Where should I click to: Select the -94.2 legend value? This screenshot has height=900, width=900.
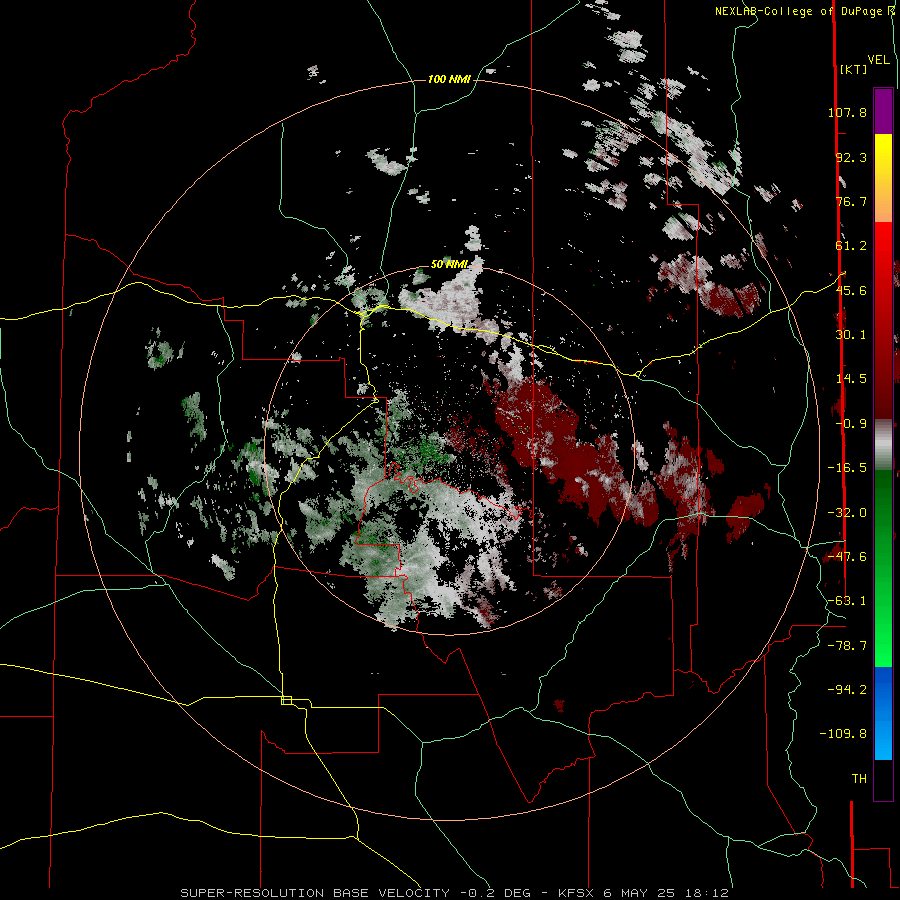click(x=847, y=689)
